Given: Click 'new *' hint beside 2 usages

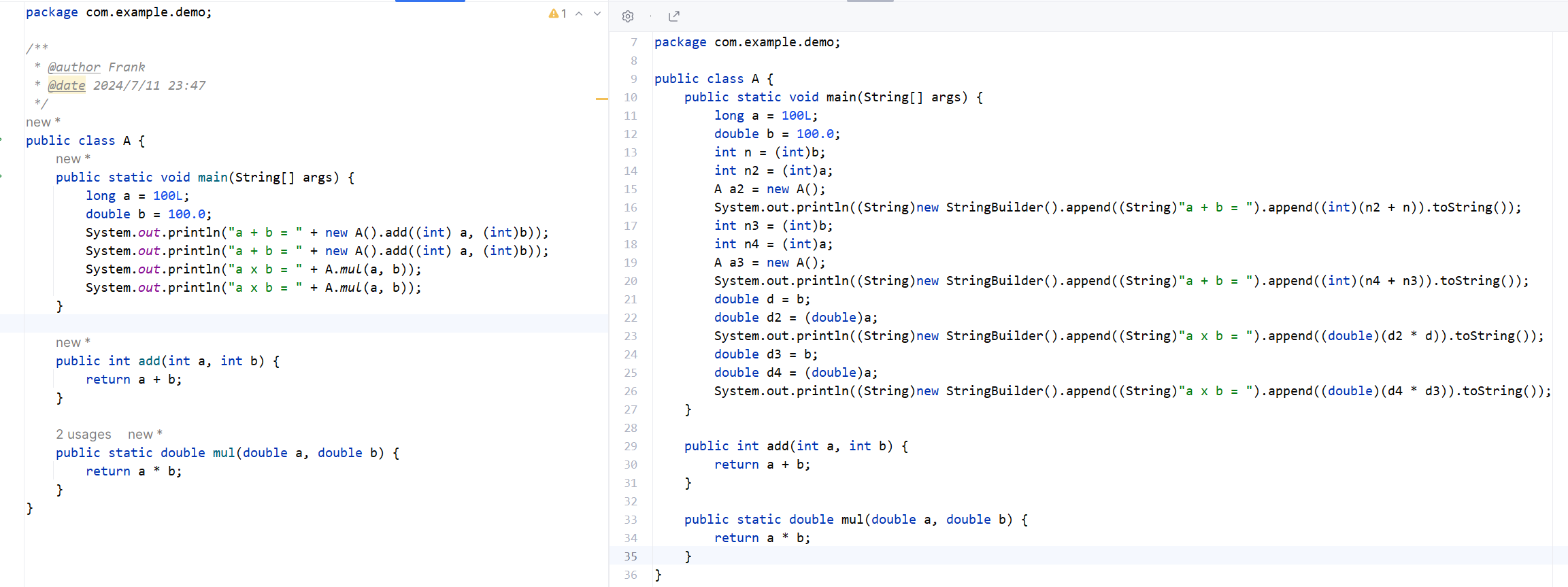Looking at the screenshot, I should point(145,434).
